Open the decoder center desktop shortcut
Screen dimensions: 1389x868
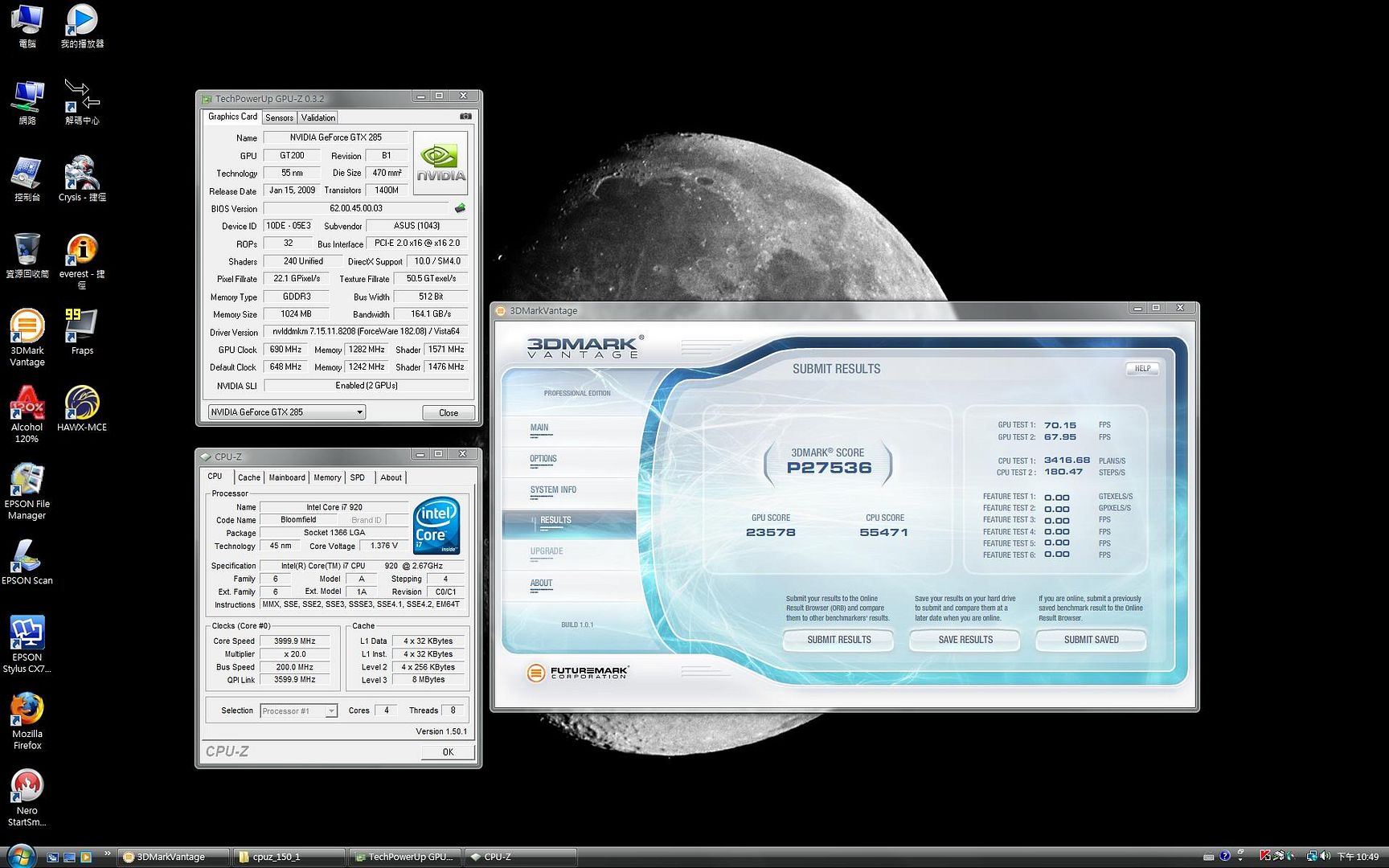point(82,102)
